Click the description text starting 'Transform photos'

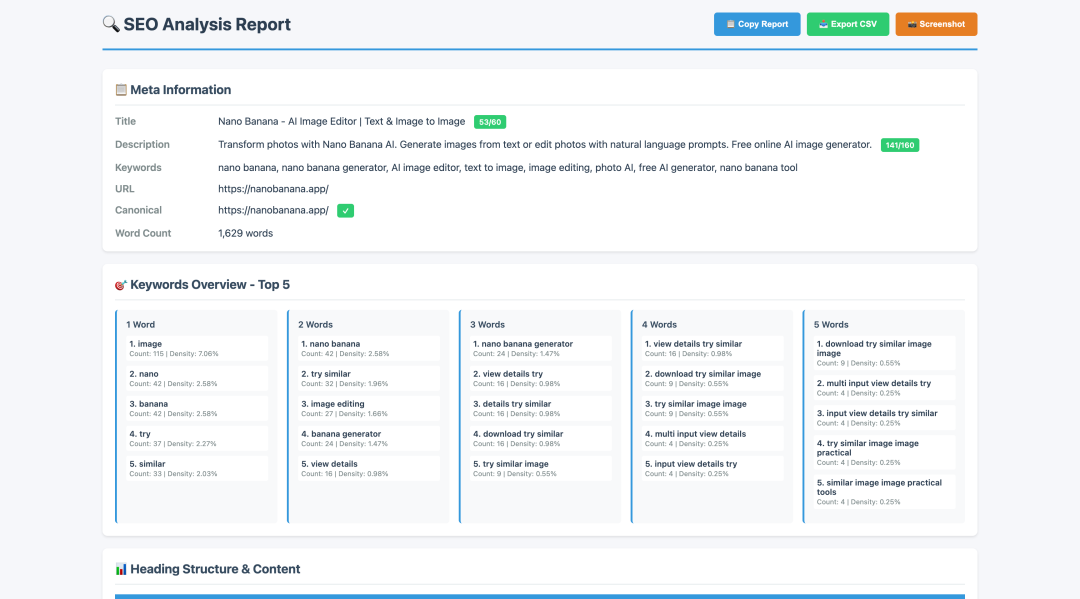pyautogui.click(x=545, y=145)
